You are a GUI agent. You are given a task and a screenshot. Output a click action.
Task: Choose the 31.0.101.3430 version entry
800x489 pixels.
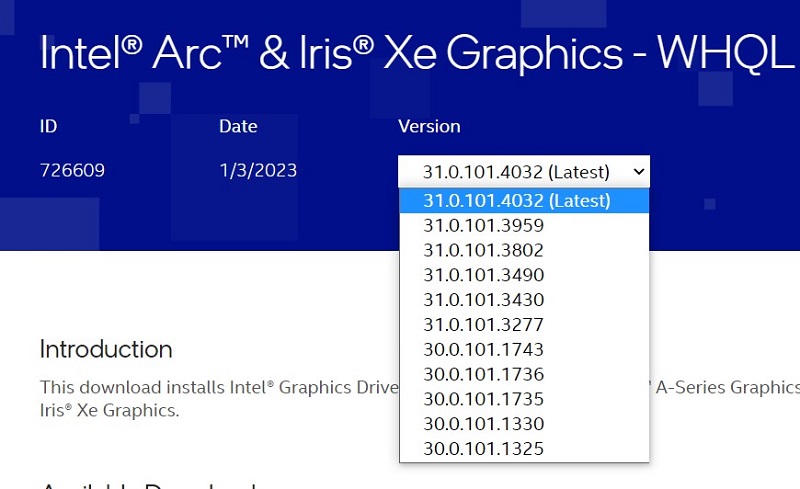pyautogui.click(x=483, y=300)
